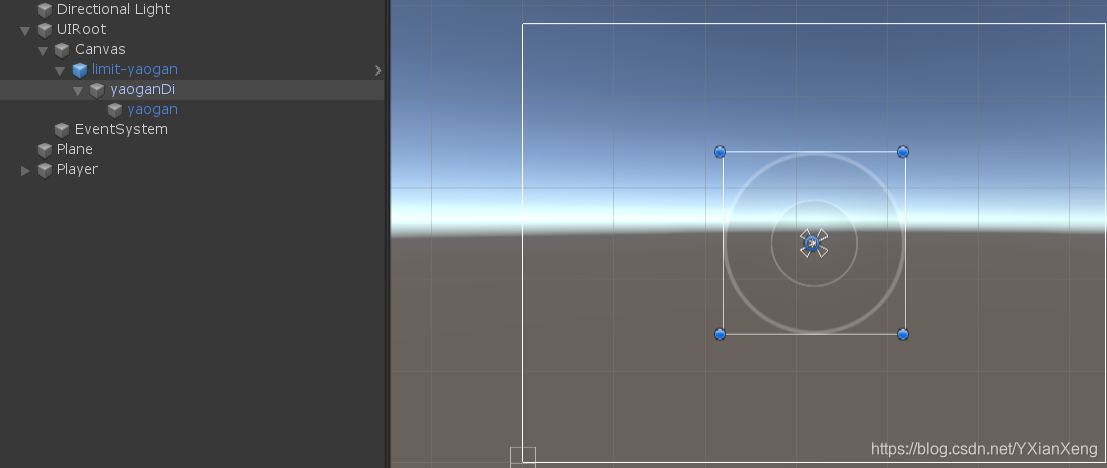Collapse the UIRoot tree node
Screen dimensions: 1107x468
coord(25,30)
